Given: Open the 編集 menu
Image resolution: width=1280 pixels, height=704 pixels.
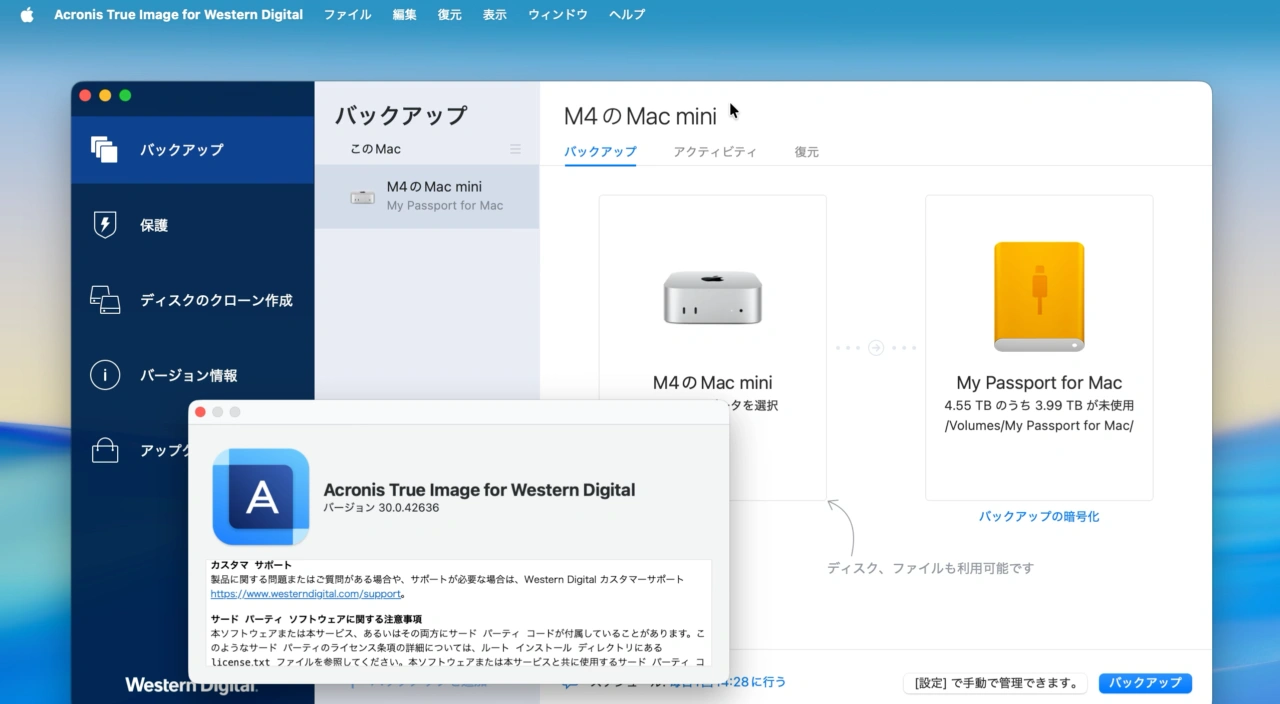Looking at the screenshot, I should [x=405, y=15].
